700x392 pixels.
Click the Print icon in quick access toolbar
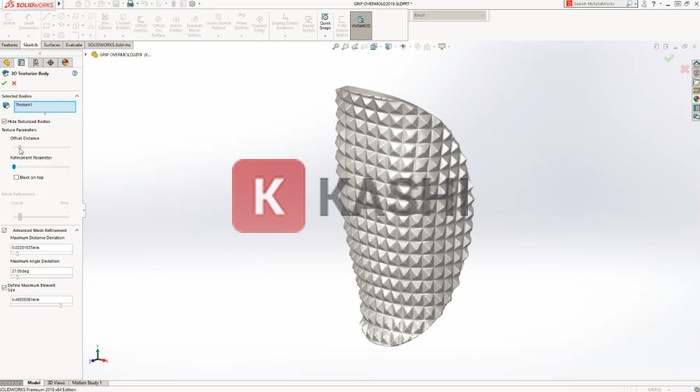130,4
